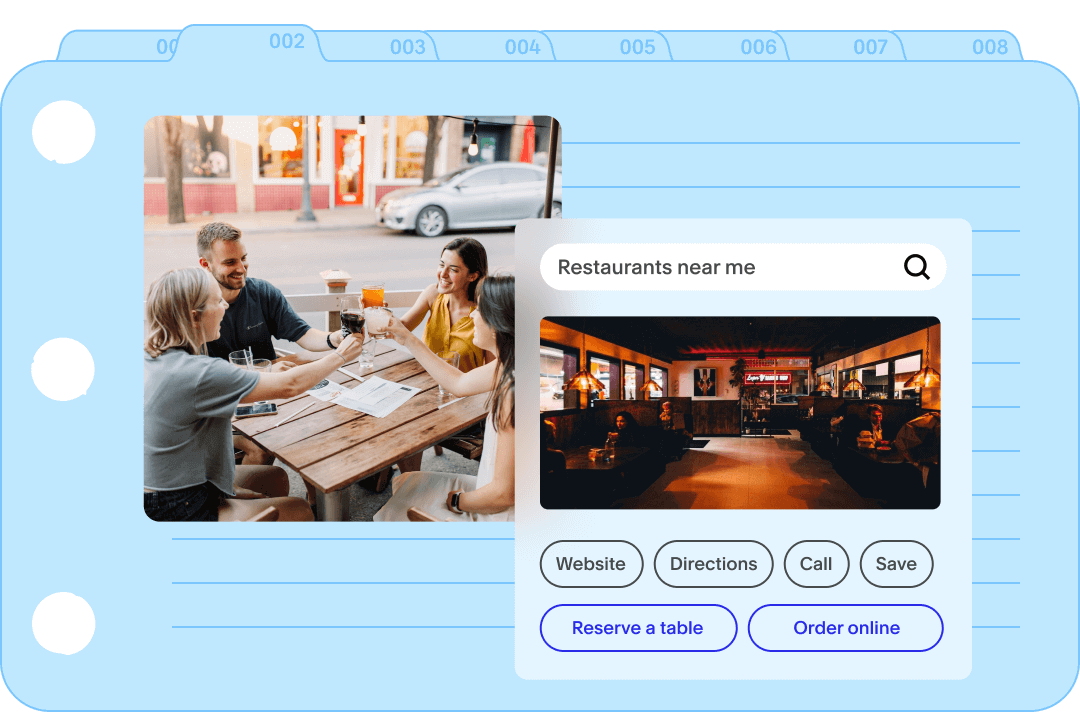Switch to tab 002

pyautogui.click(x=286, y=42)
